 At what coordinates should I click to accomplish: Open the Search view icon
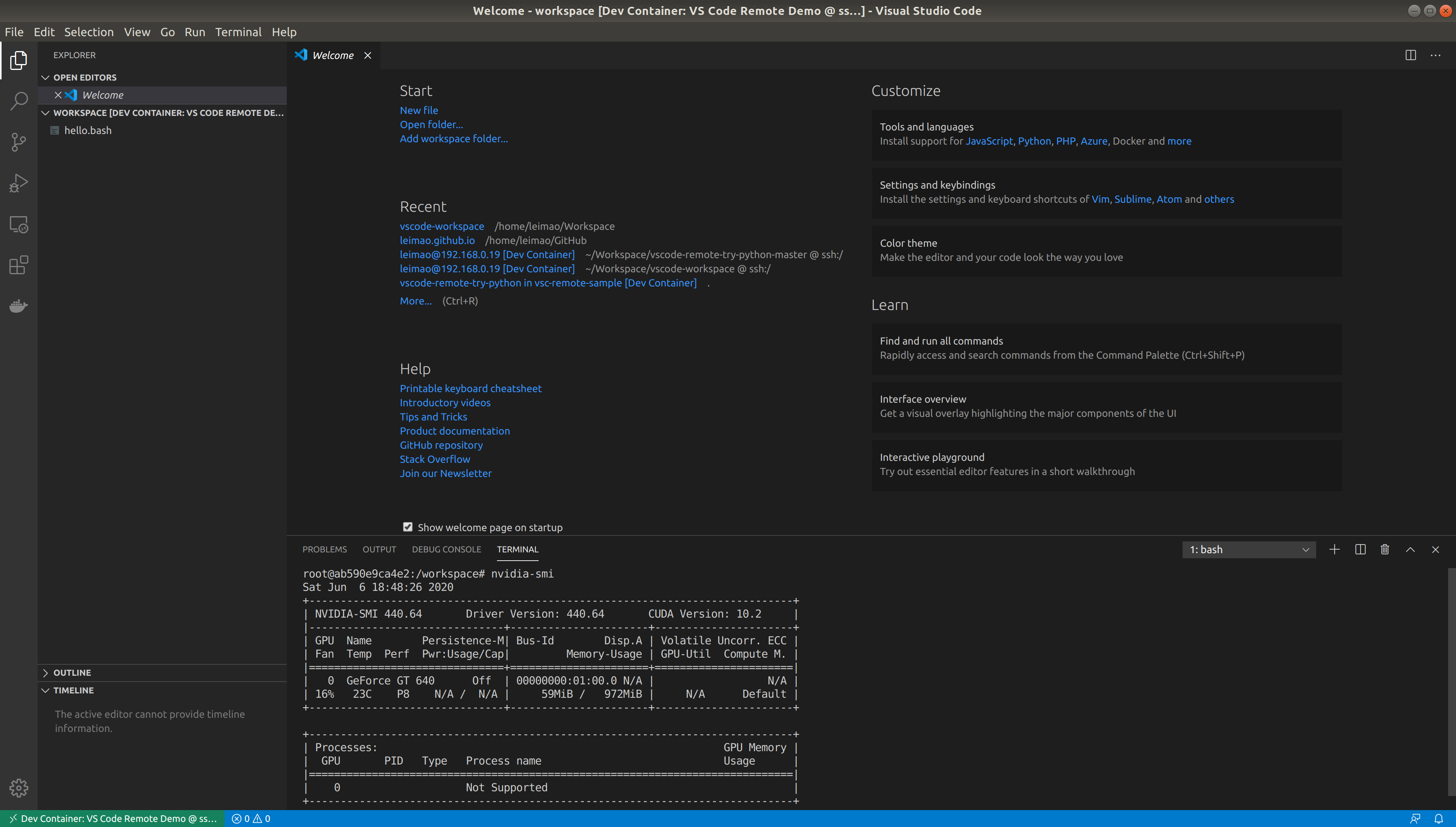(19, 102)
